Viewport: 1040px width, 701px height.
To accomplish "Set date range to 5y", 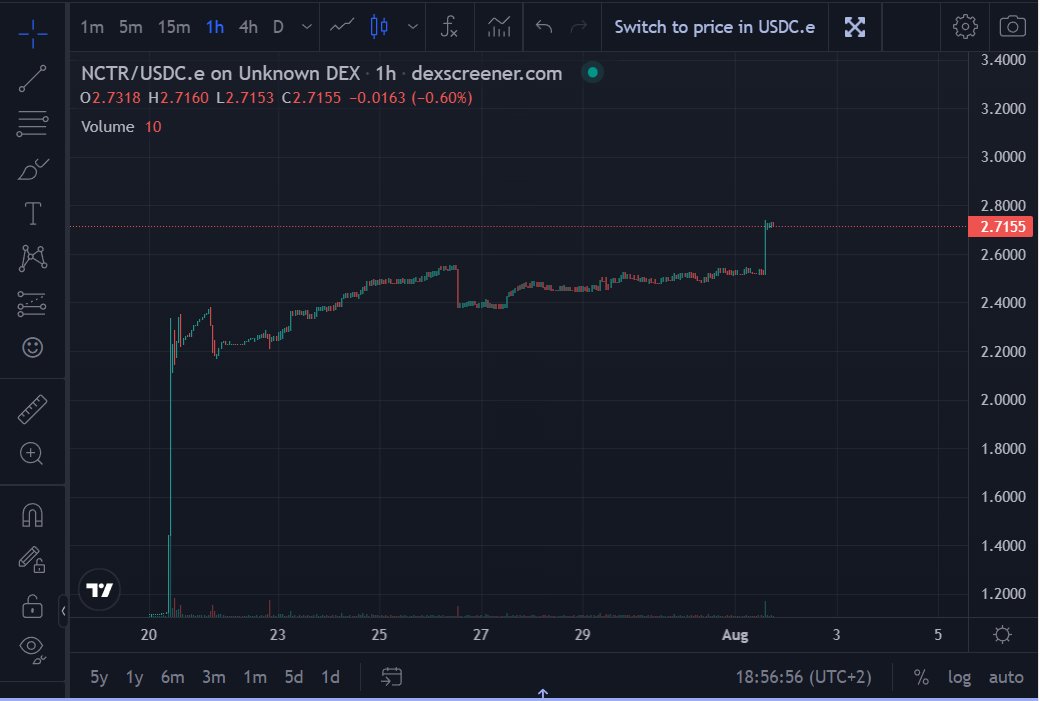I will (x=99, y=677).
